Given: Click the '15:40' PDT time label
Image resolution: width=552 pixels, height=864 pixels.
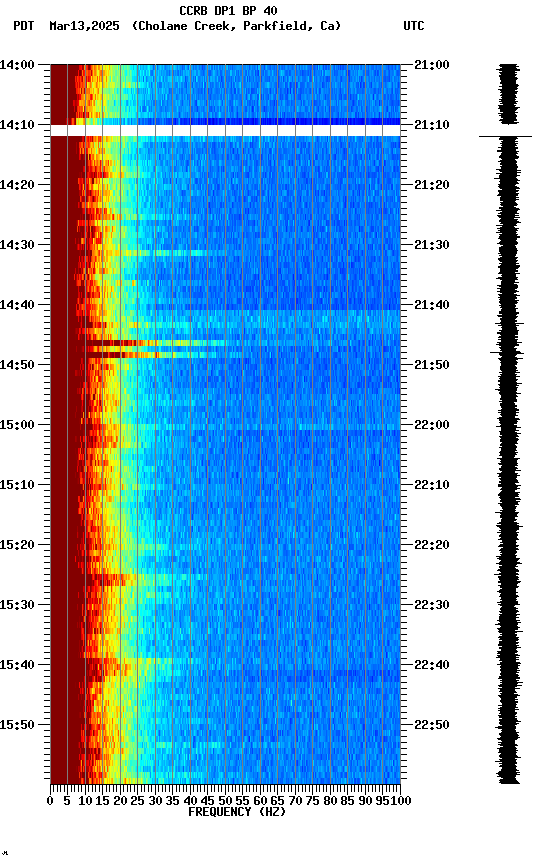Looking at the screenshot, I should (x=17, y=666).
